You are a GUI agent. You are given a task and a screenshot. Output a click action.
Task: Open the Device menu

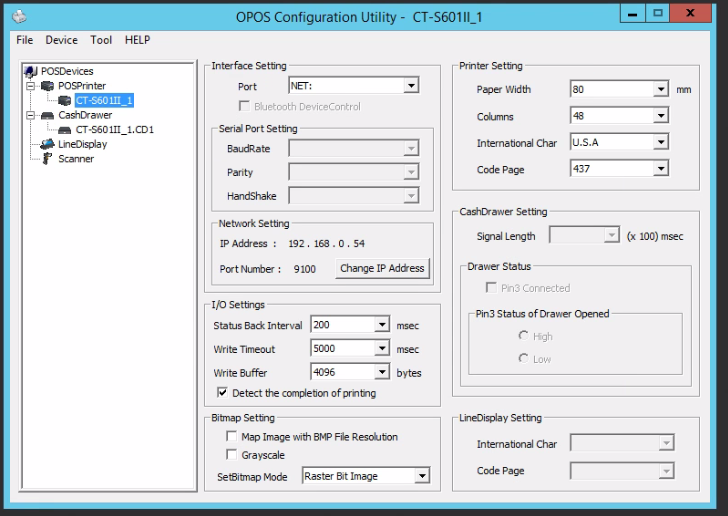click(x=61, y=40)
